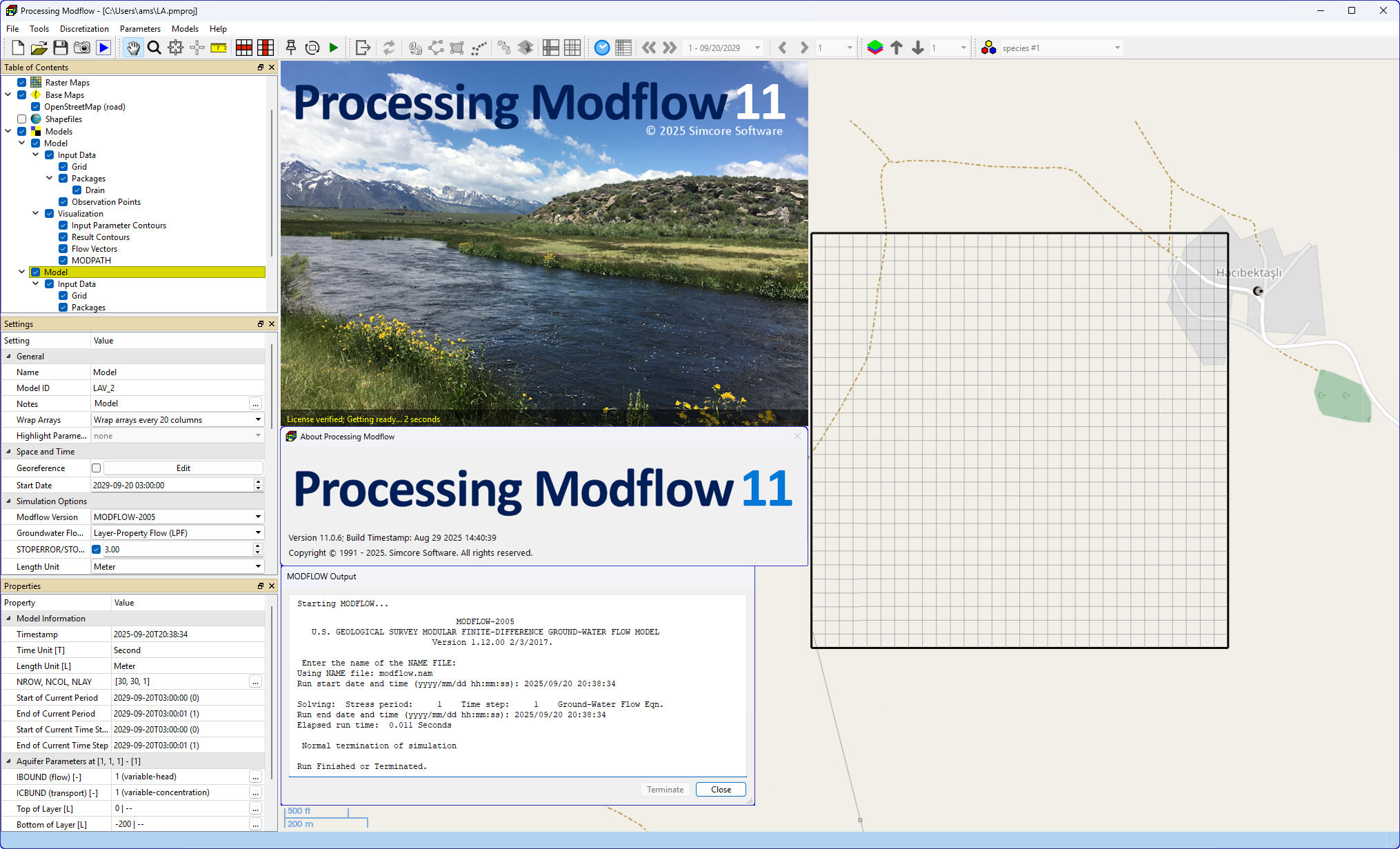Select the yellow ruler Measure tool

(219, 48)
